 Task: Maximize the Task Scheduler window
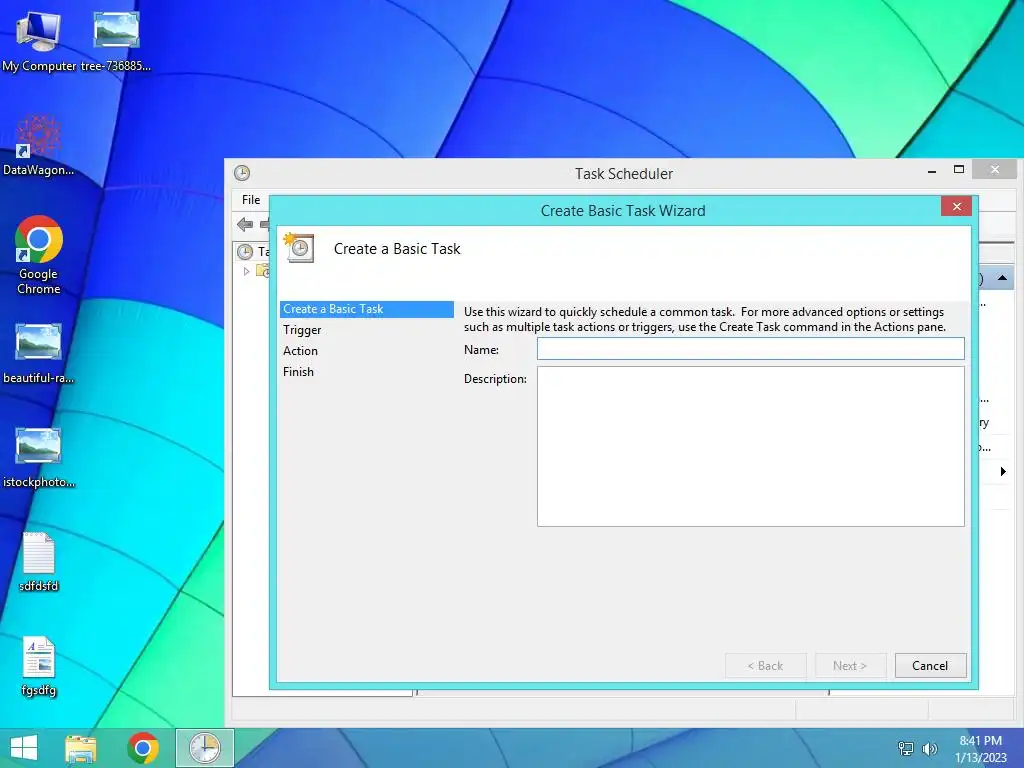[959, 170]
